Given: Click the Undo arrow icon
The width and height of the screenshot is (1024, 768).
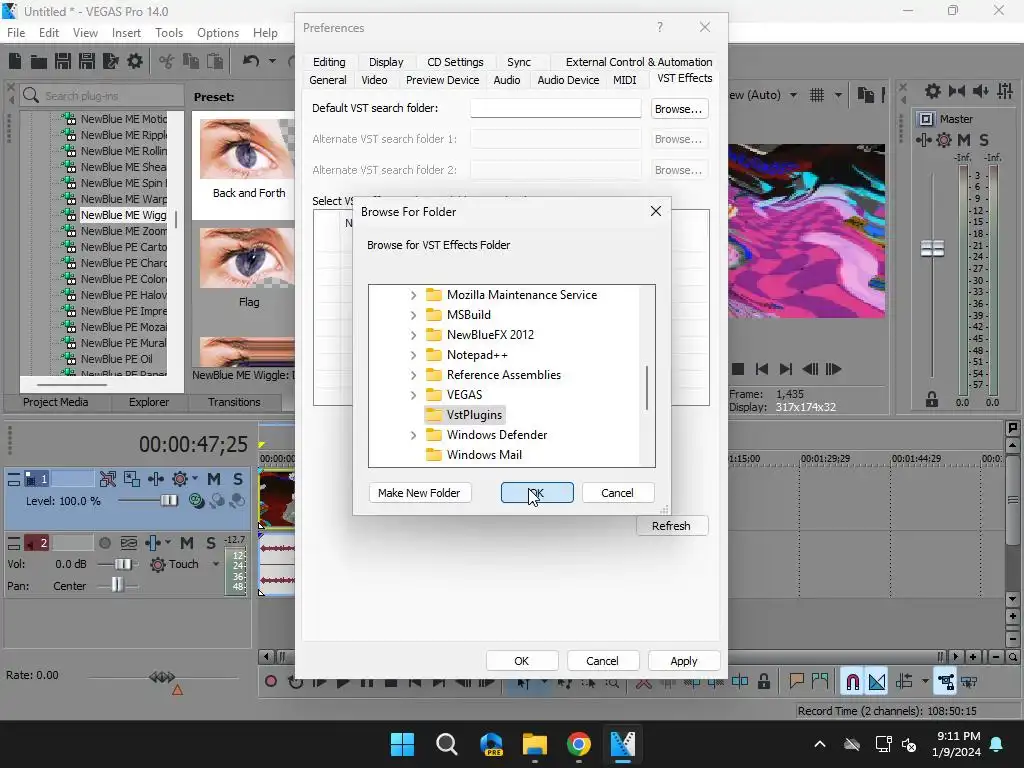Looking at the screenshot, I should point(251,61).
